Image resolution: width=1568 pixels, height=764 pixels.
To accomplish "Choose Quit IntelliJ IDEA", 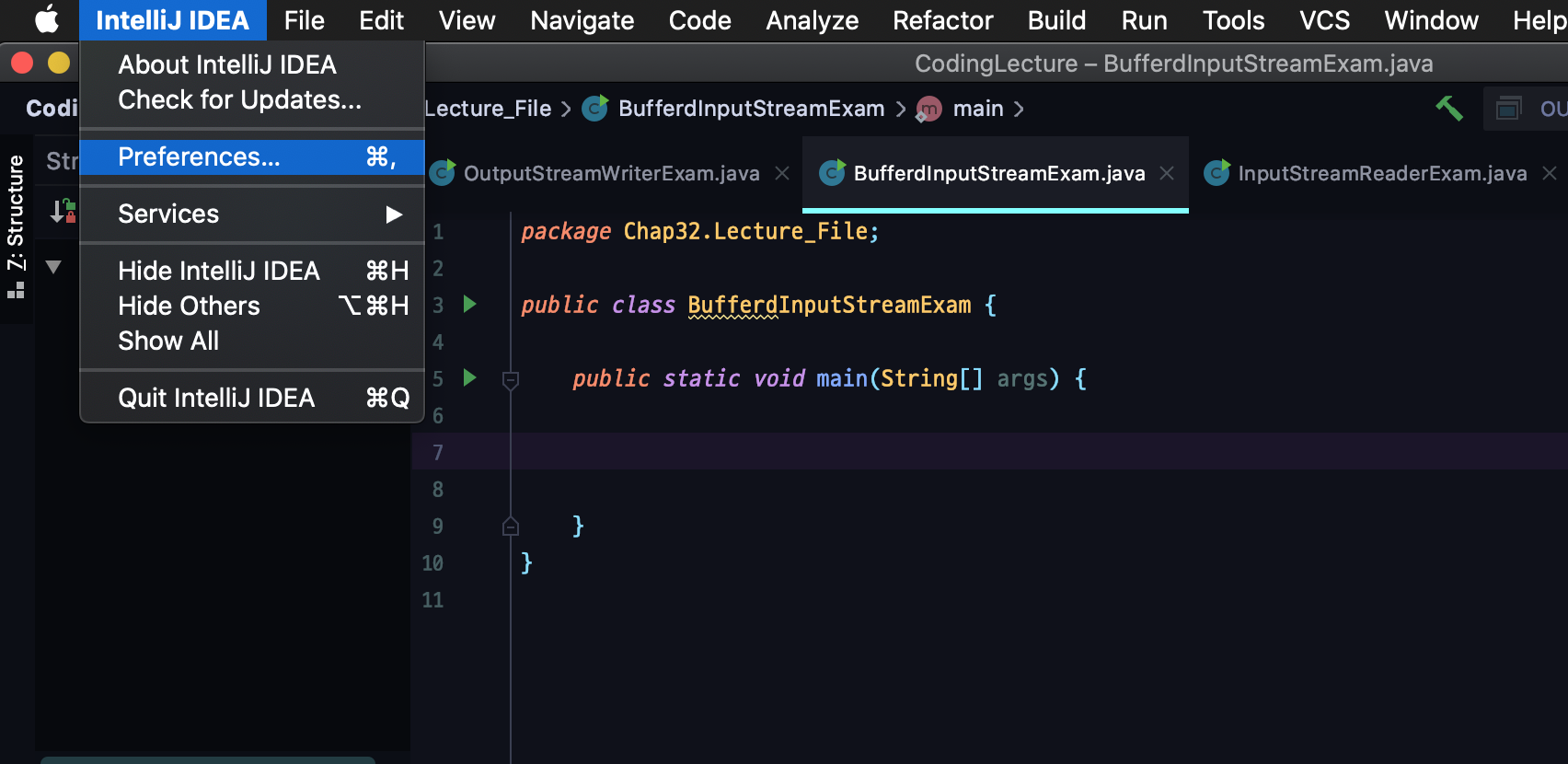I will click(x=252, y=398).
